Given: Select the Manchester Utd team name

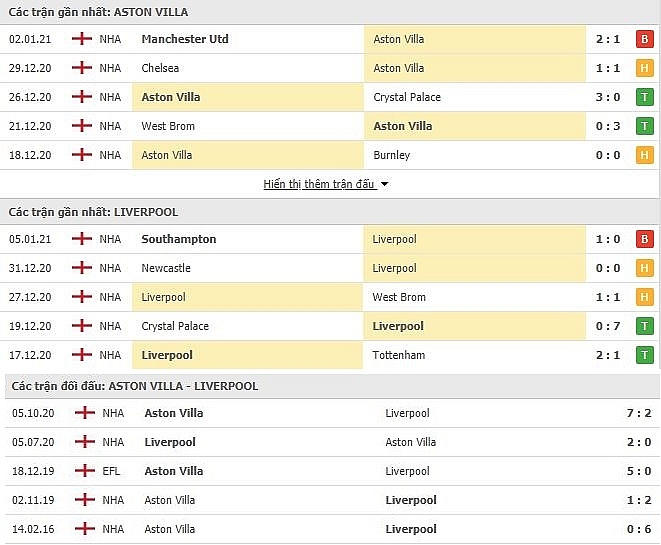Looking at the screenshot, I should click(x=185, y=39).
